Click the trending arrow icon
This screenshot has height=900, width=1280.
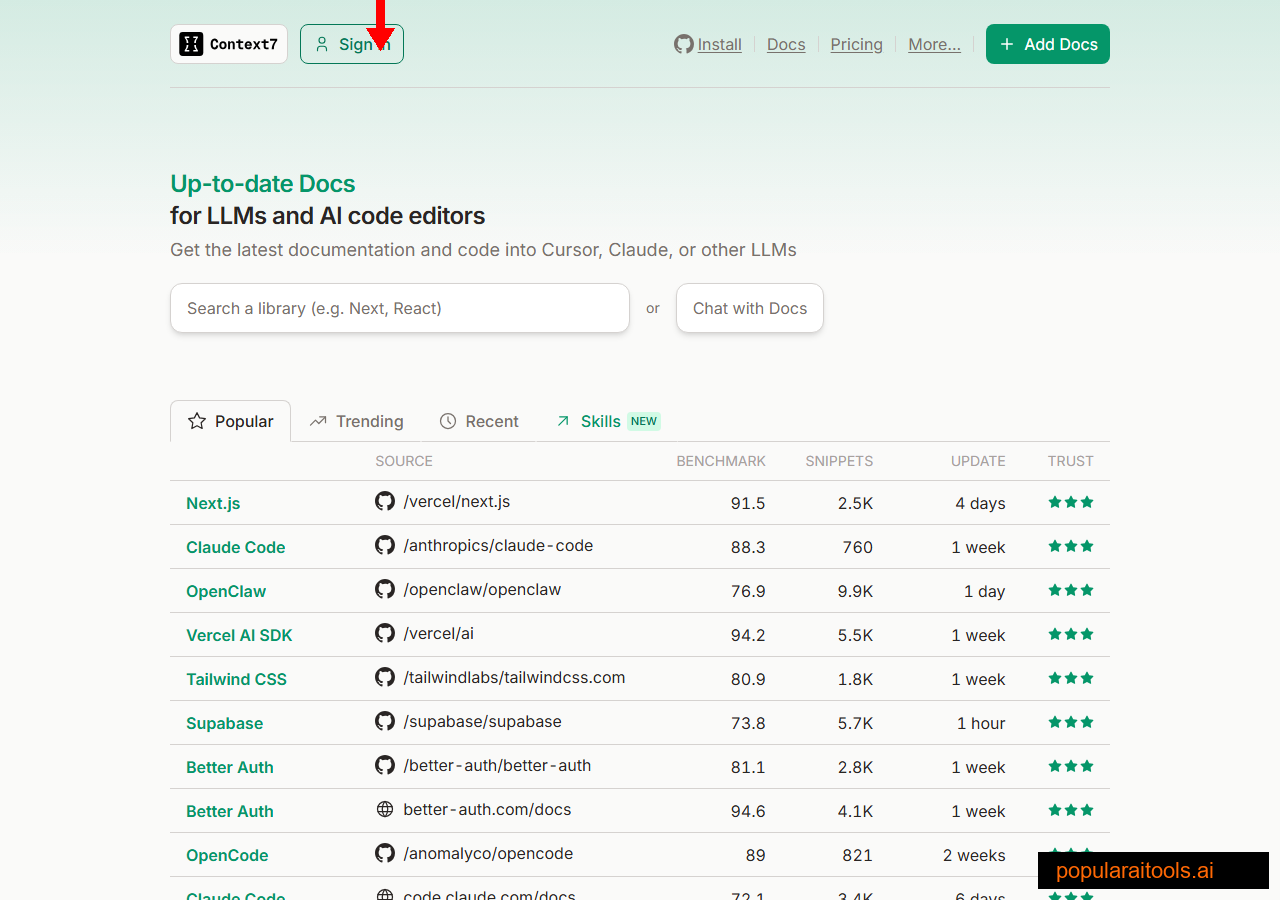pyautogui.click(x=318, y=421)
